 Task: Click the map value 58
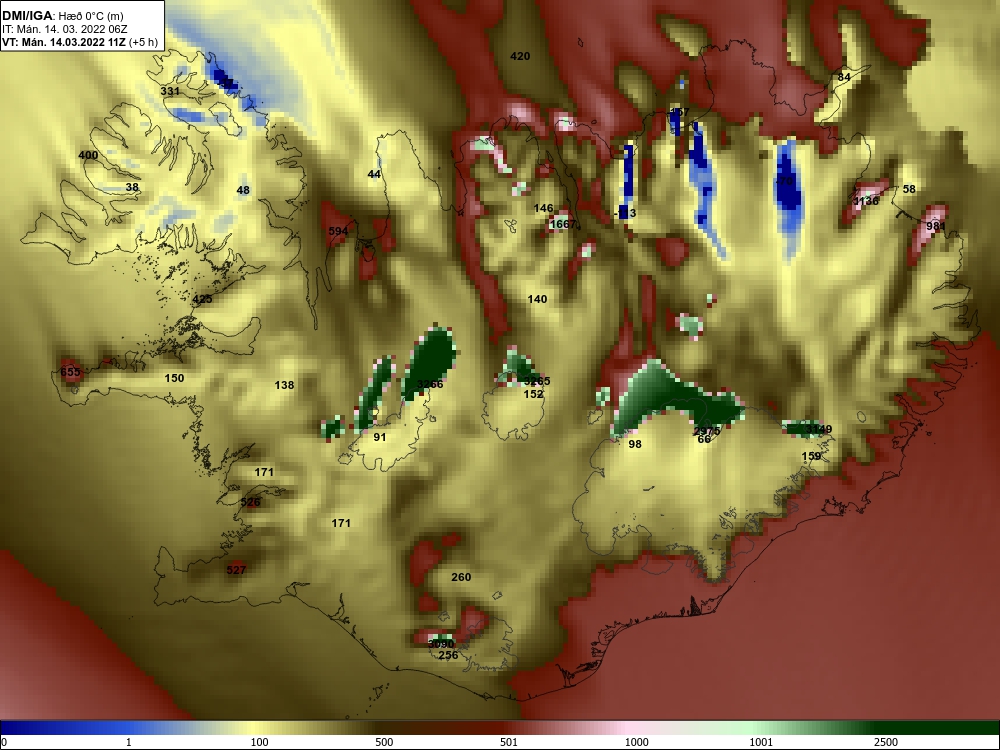909,189
